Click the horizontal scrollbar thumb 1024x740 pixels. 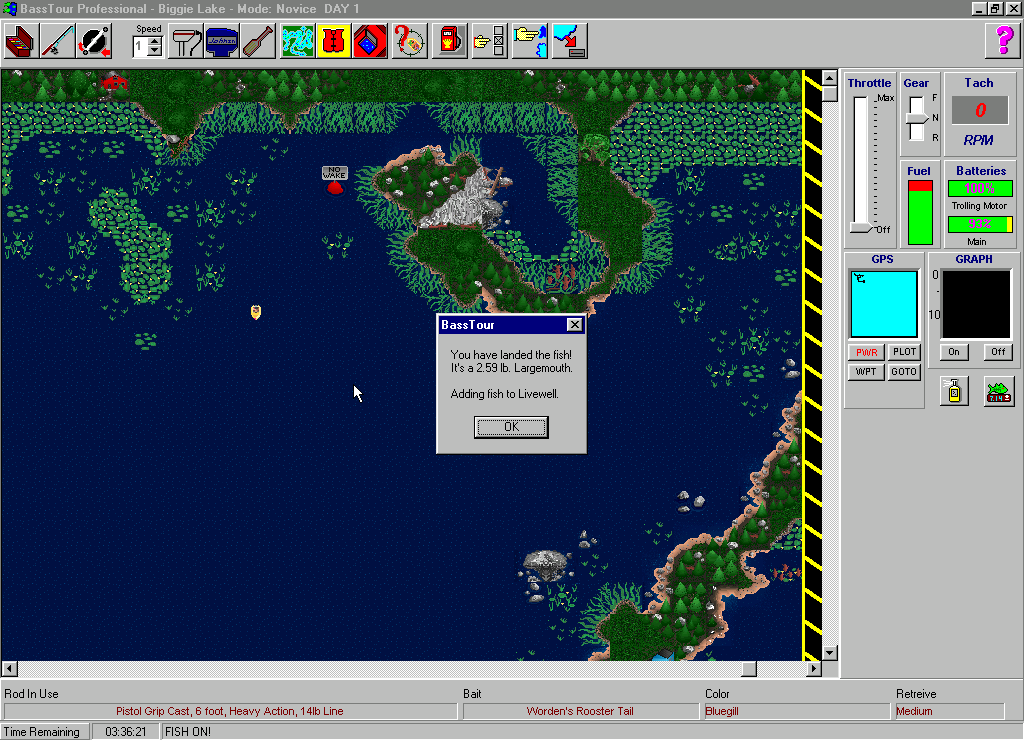749,669
